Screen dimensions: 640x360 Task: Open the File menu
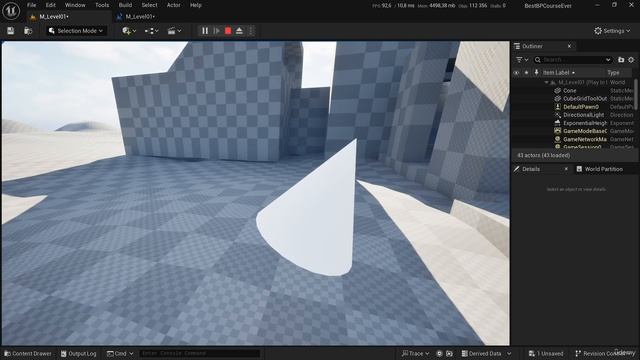pos(31,5)
